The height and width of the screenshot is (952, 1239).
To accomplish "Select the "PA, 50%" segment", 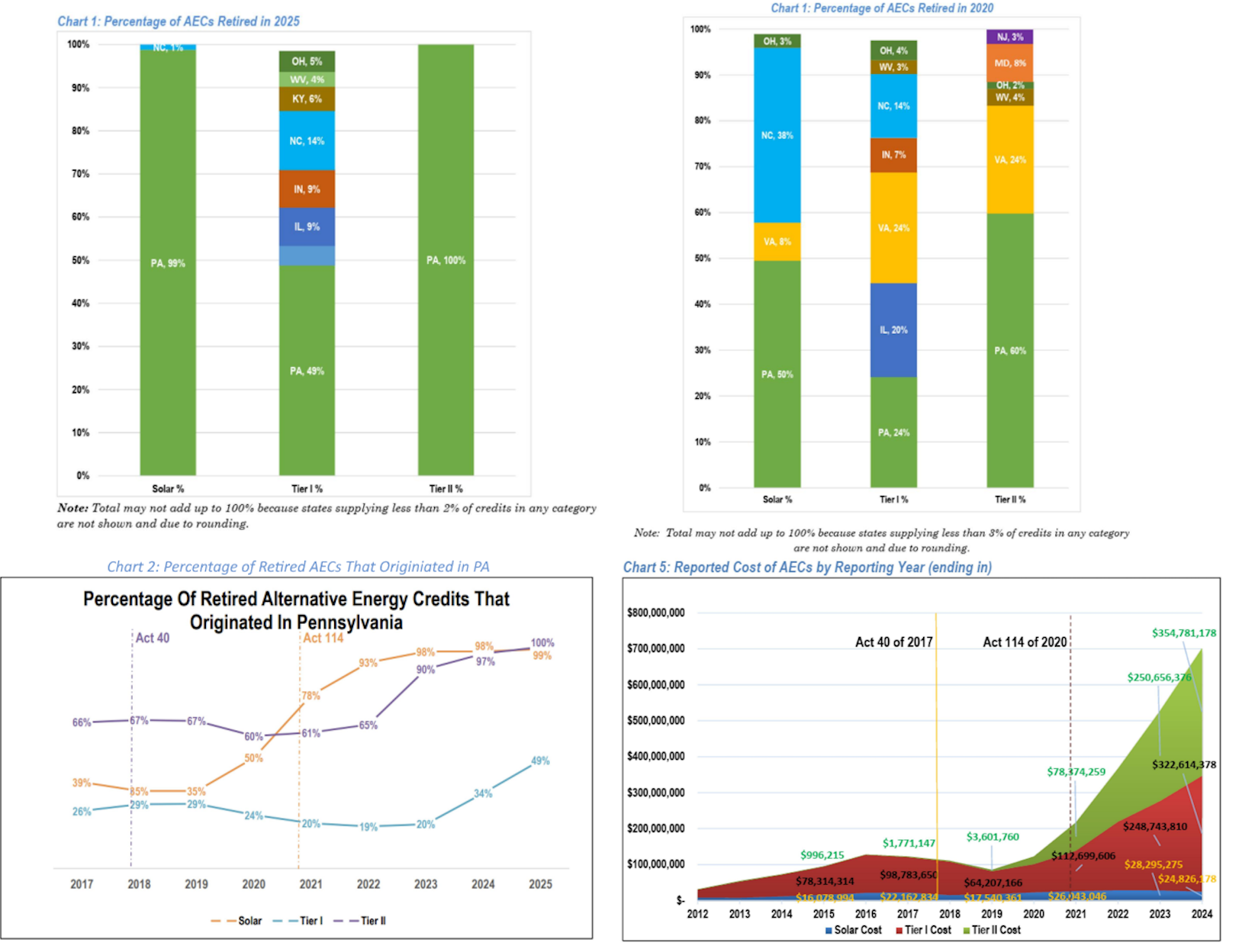I will click(x=777, y=374).
